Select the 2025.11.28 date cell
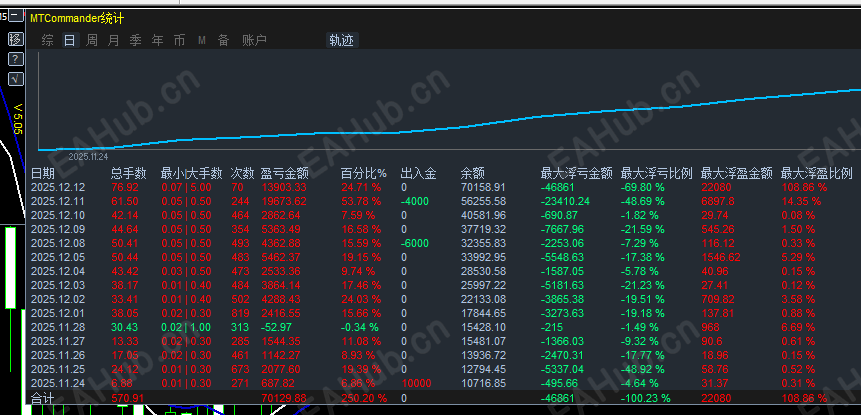Viewport: 861px width, 415px height. click(x=58, y=327)
